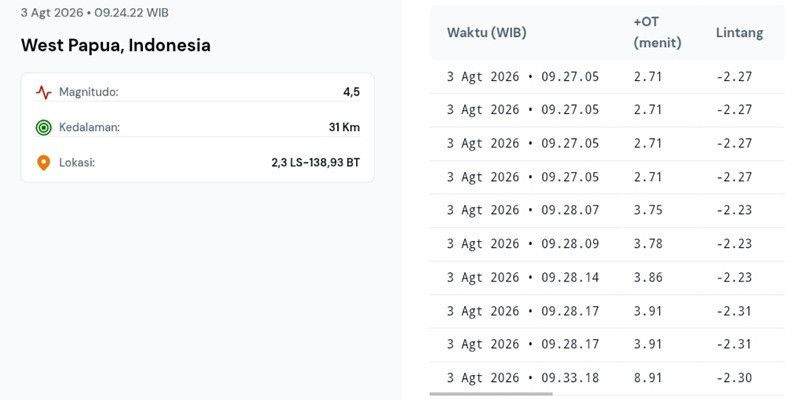Screen dimensions: 800x400
Task: Click the 2,3 LS-138,93 BT coordinates value
Action: click(315, 163)
